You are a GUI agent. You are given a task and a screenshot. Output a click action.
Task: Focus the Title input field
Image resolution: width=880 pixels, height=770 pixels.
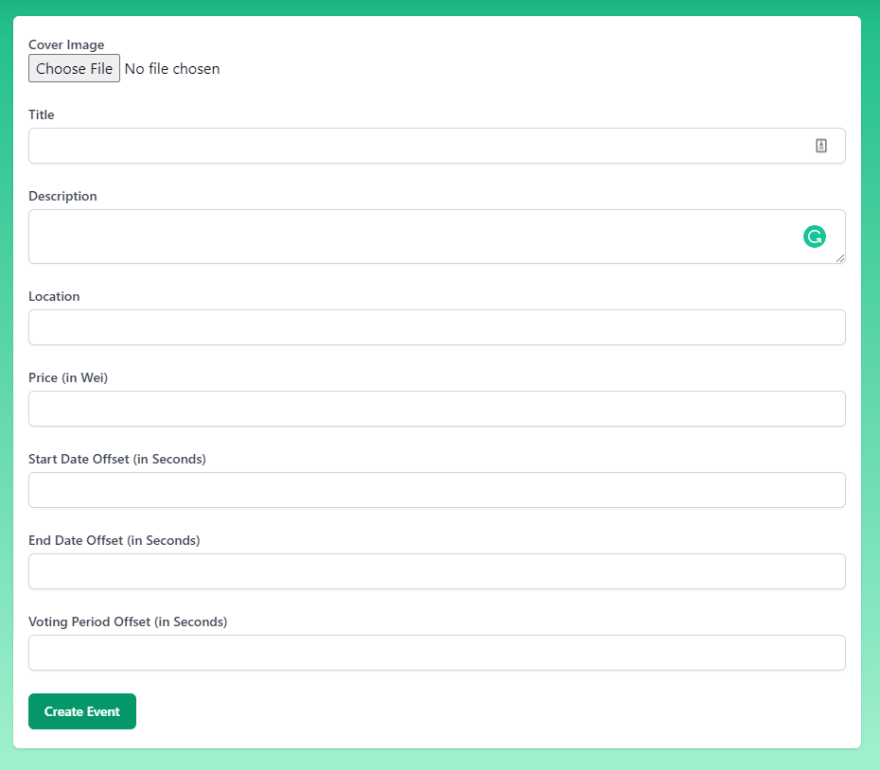pyautogui.click(x=437, y=146)
